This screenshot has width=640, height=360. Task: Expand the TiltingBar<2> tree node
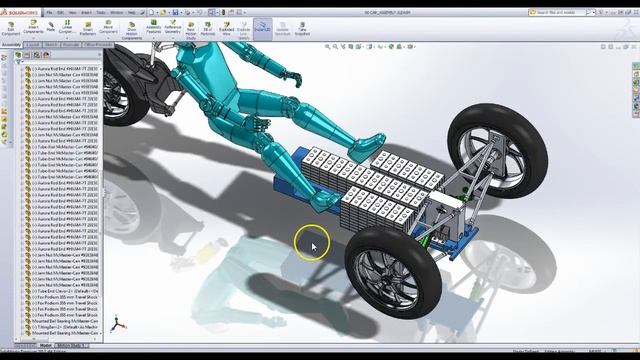(22, 327)
